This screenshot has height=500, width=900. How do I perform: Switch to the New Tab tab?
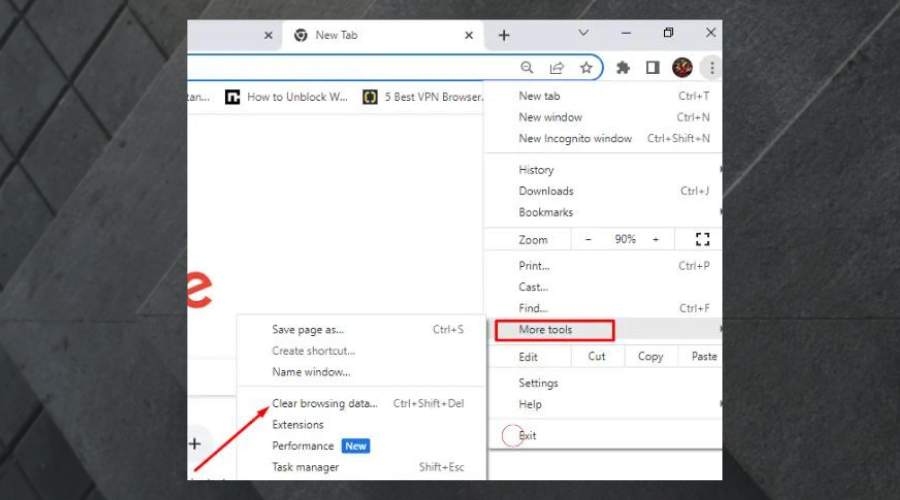coord(382,36)
